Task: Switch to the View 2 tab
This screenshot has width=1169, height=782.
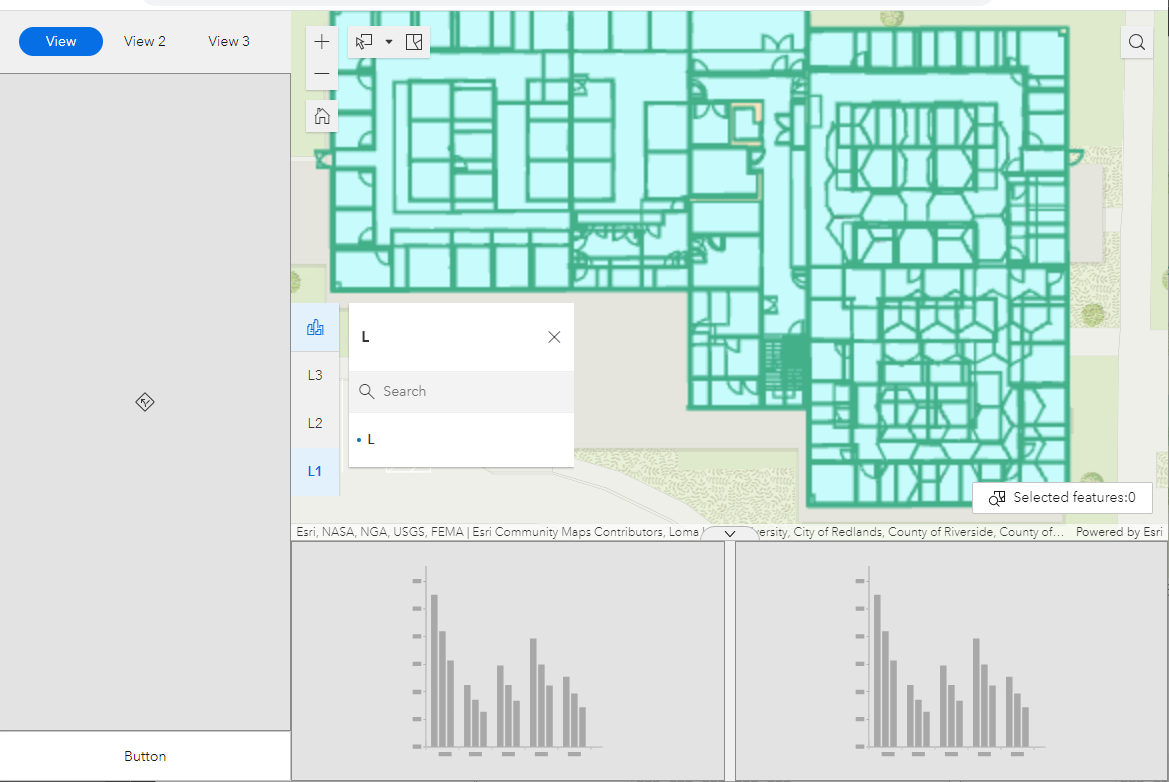Action: (144, 41)
